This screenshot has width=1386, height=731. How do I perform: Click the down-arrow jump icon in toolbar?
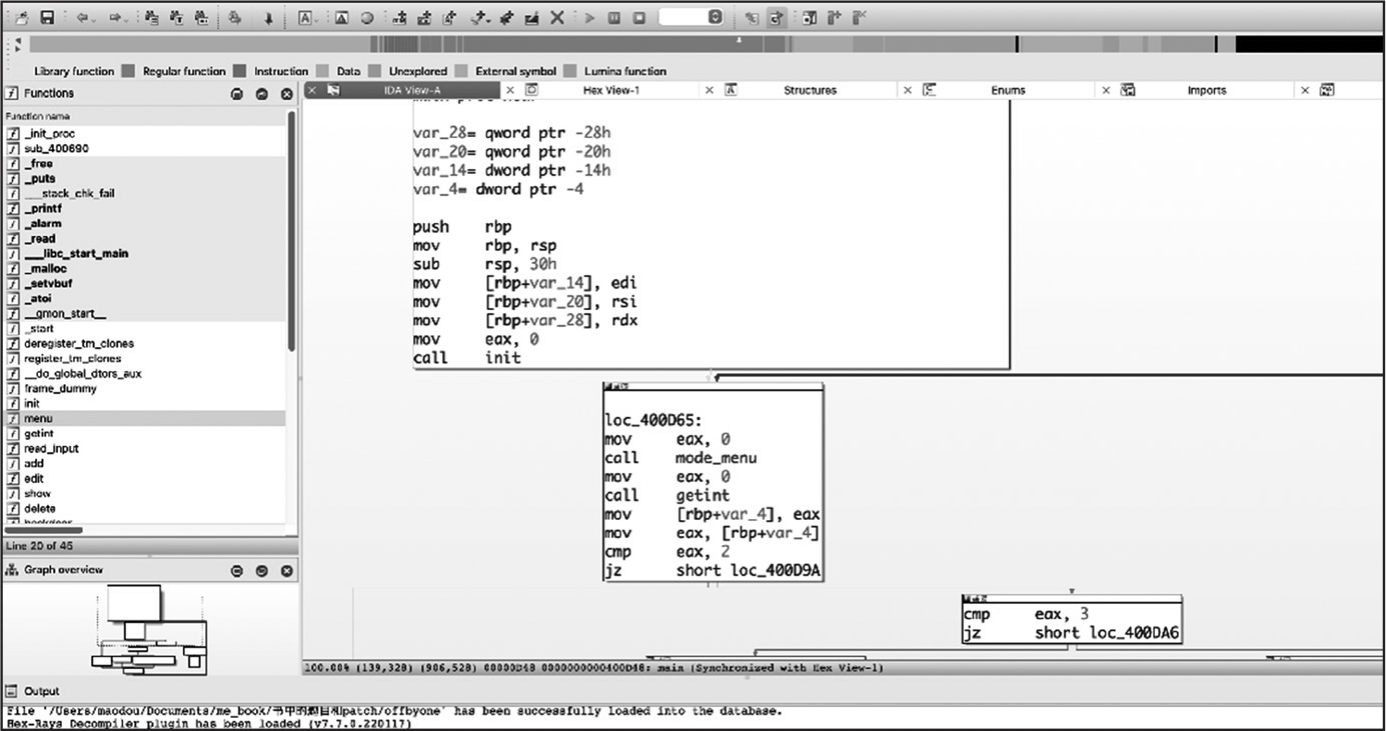(x=268, y=18)
